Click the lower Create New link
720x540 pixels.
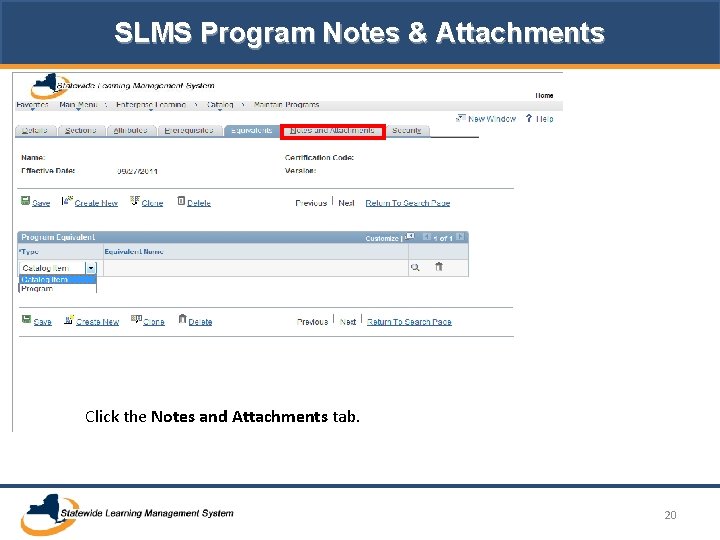[97, 322]
